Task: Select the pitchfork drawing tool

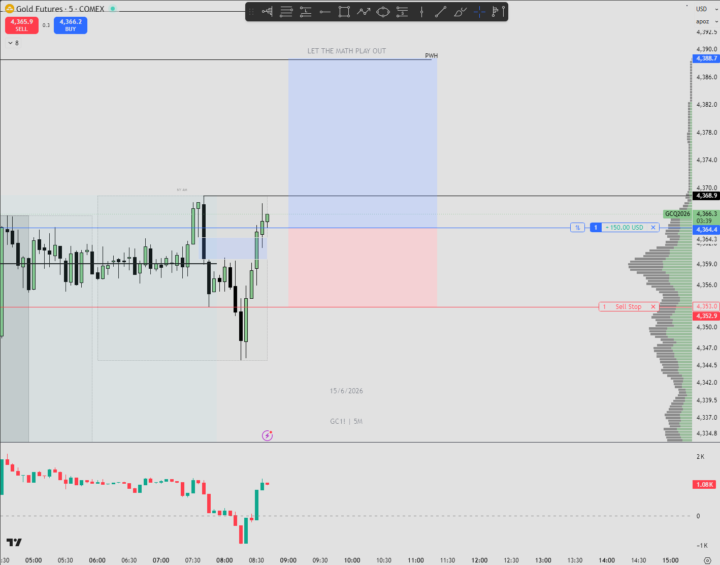Action: pos(267,12)
